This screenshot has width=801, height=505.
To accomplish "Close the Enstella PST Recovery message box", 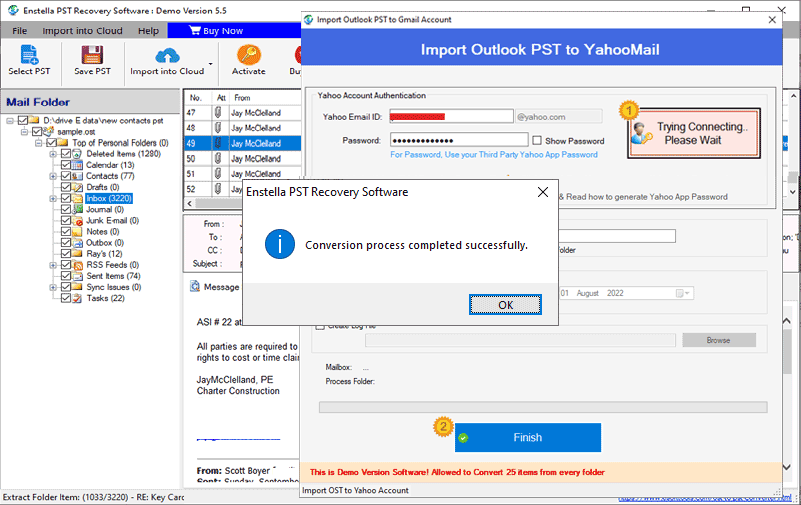I will (x=543, y=192).
